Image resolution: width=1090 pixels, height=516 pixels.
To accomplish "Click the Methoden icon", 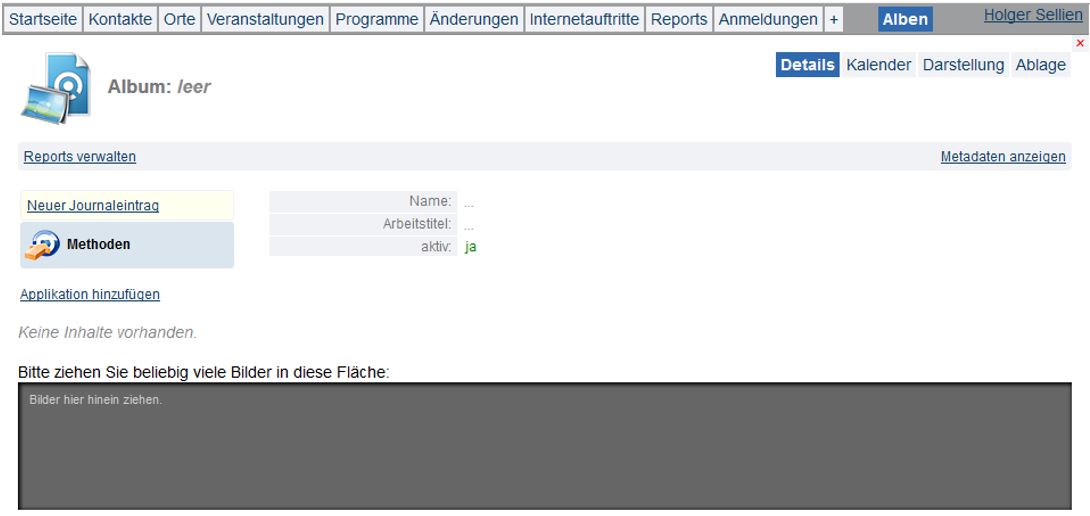I will click(x=43, y=245).
